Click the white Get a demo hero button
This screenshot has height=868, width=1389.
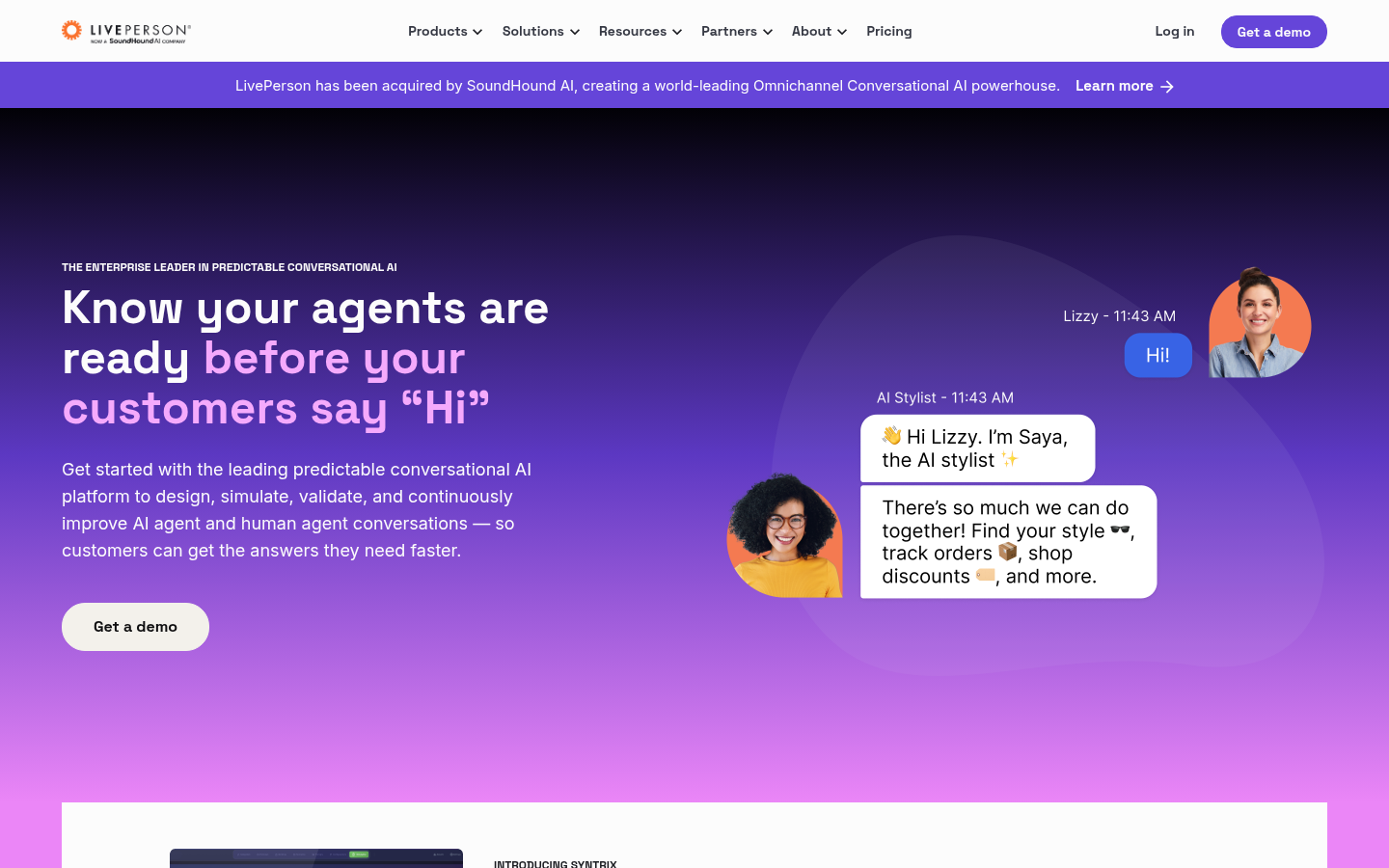point(135,627)
